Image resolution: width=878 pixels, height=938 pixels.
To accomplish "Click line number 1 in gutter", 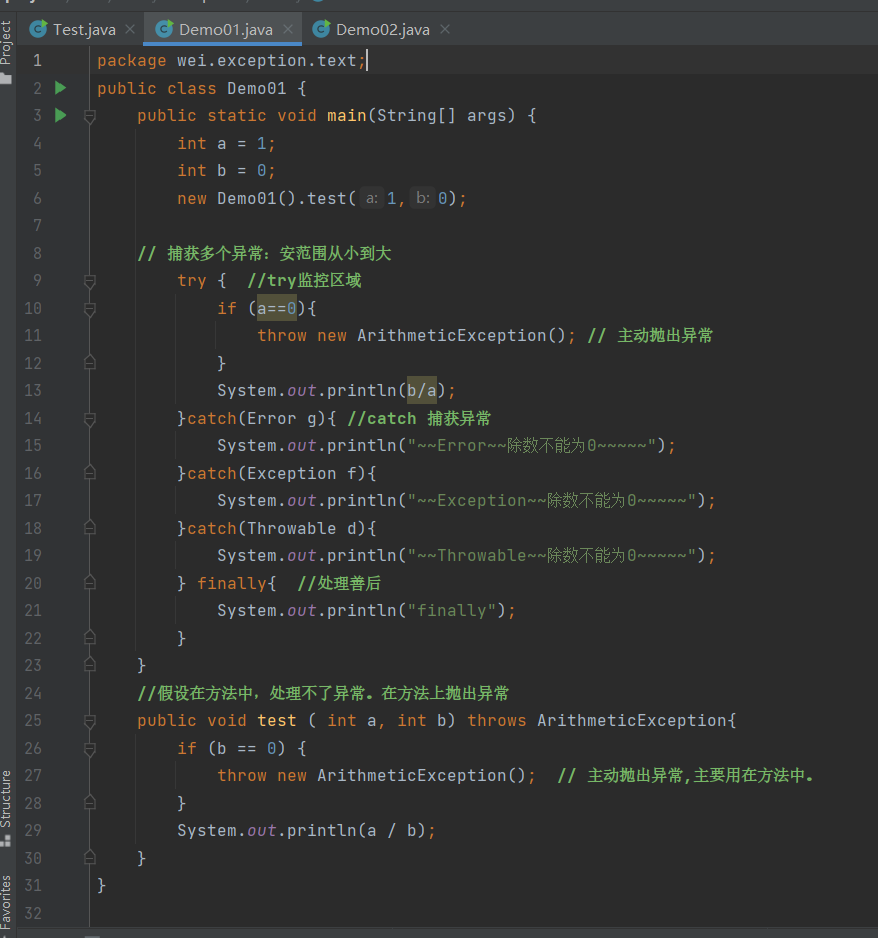I will coord(37,60).
